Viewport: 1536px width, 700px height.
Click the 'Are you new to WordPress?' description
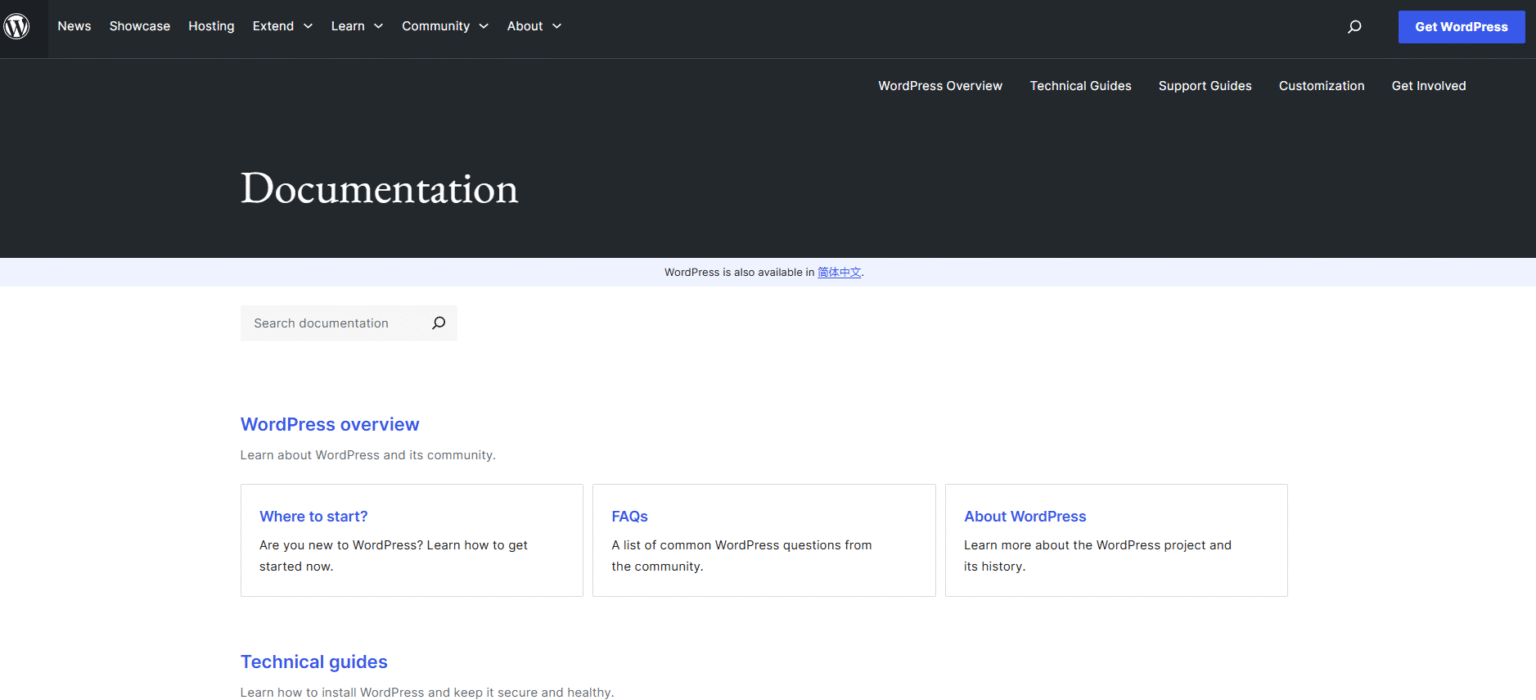pyautogui.click(x=393, y=556)
